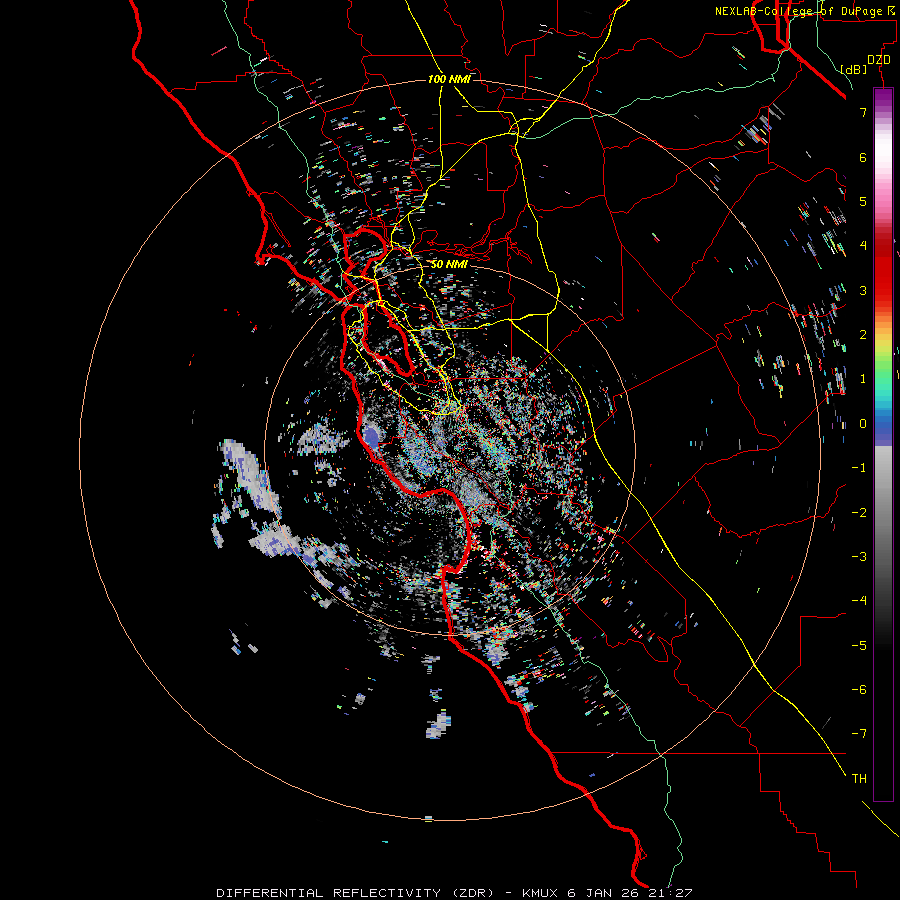Select the DZD product label
The image size is (900, 900).
[878, 60]
